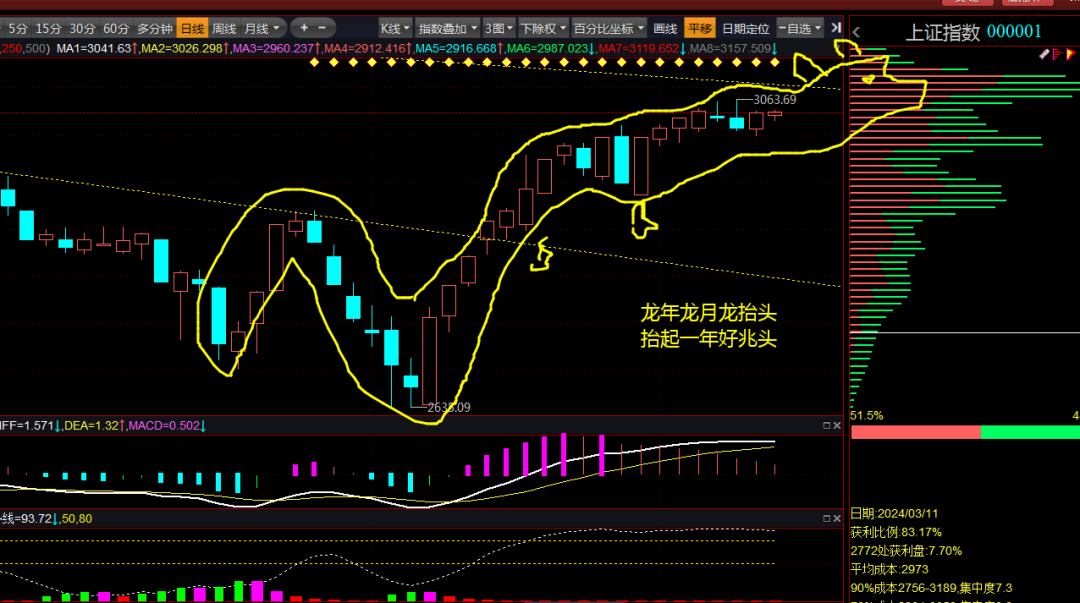Viewport: 1080px width, 603px height.
Task: Maximize the MACD indicator panel
Action: pyautogui.click(x=827, y=426)
